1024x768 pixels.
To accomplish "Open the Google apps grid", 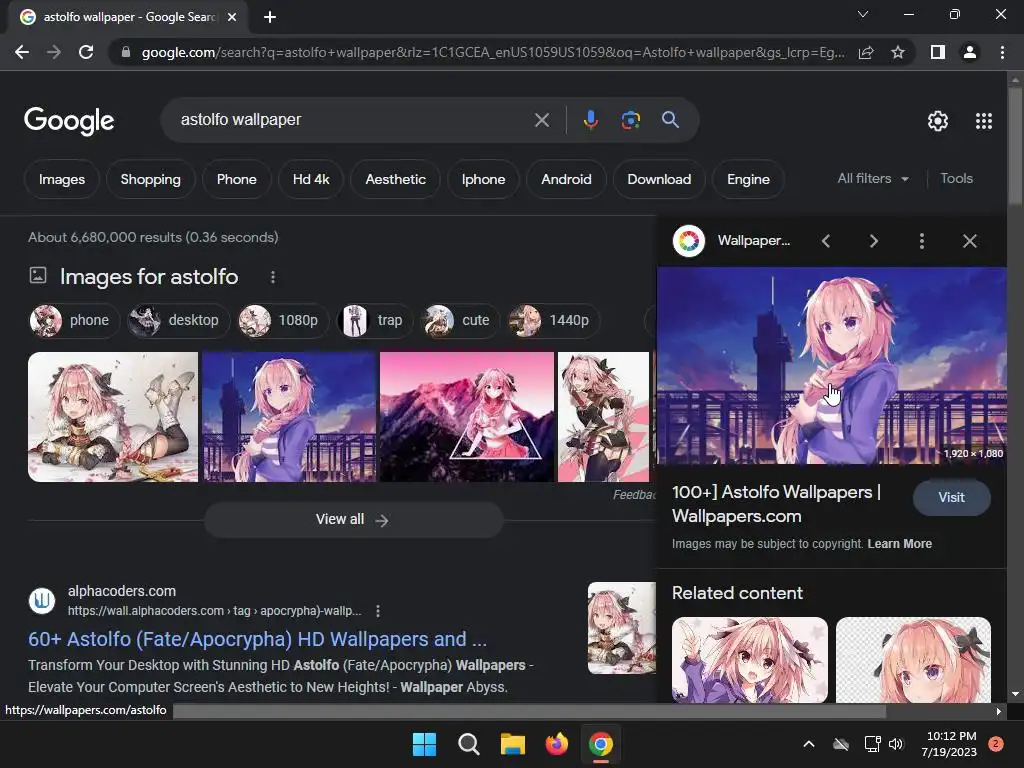I will (x=984, y=121).
